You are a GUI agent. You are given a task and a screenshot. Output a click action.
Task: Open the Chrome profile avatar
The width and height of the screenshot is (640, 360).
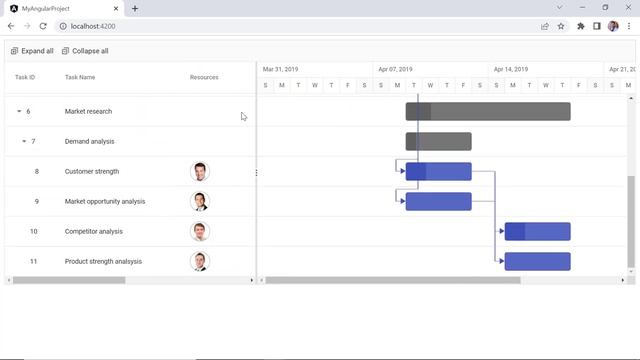coord(613,26)
